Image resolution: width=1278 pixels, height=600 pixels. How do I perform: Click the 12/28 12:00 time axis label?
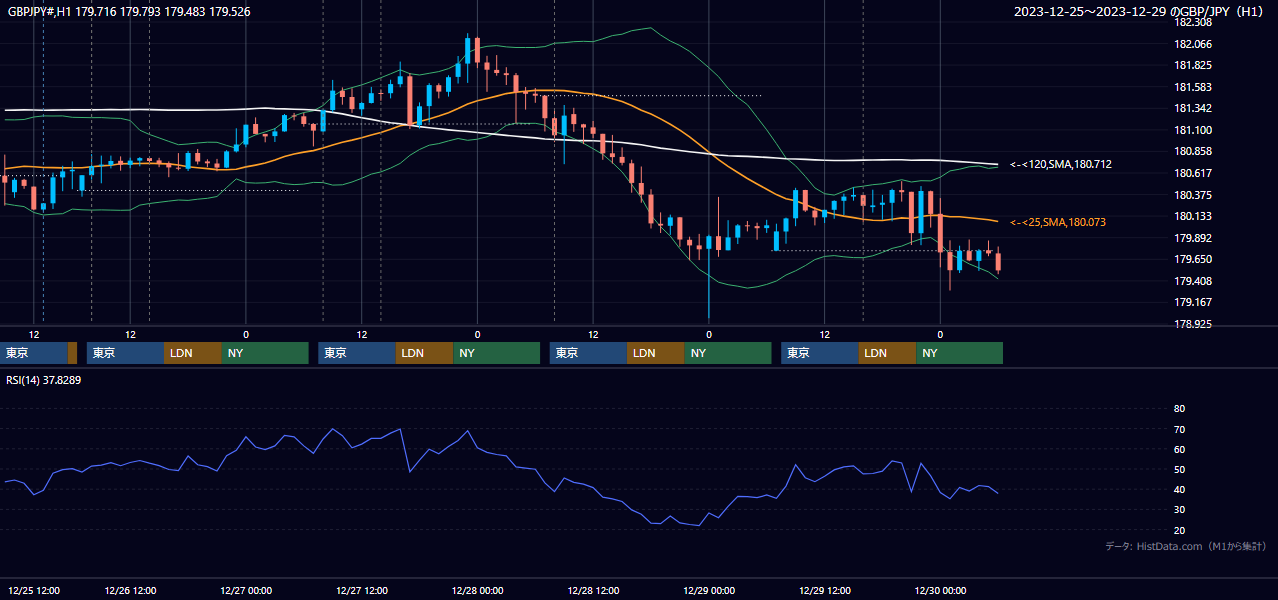(x=593, y=591)
